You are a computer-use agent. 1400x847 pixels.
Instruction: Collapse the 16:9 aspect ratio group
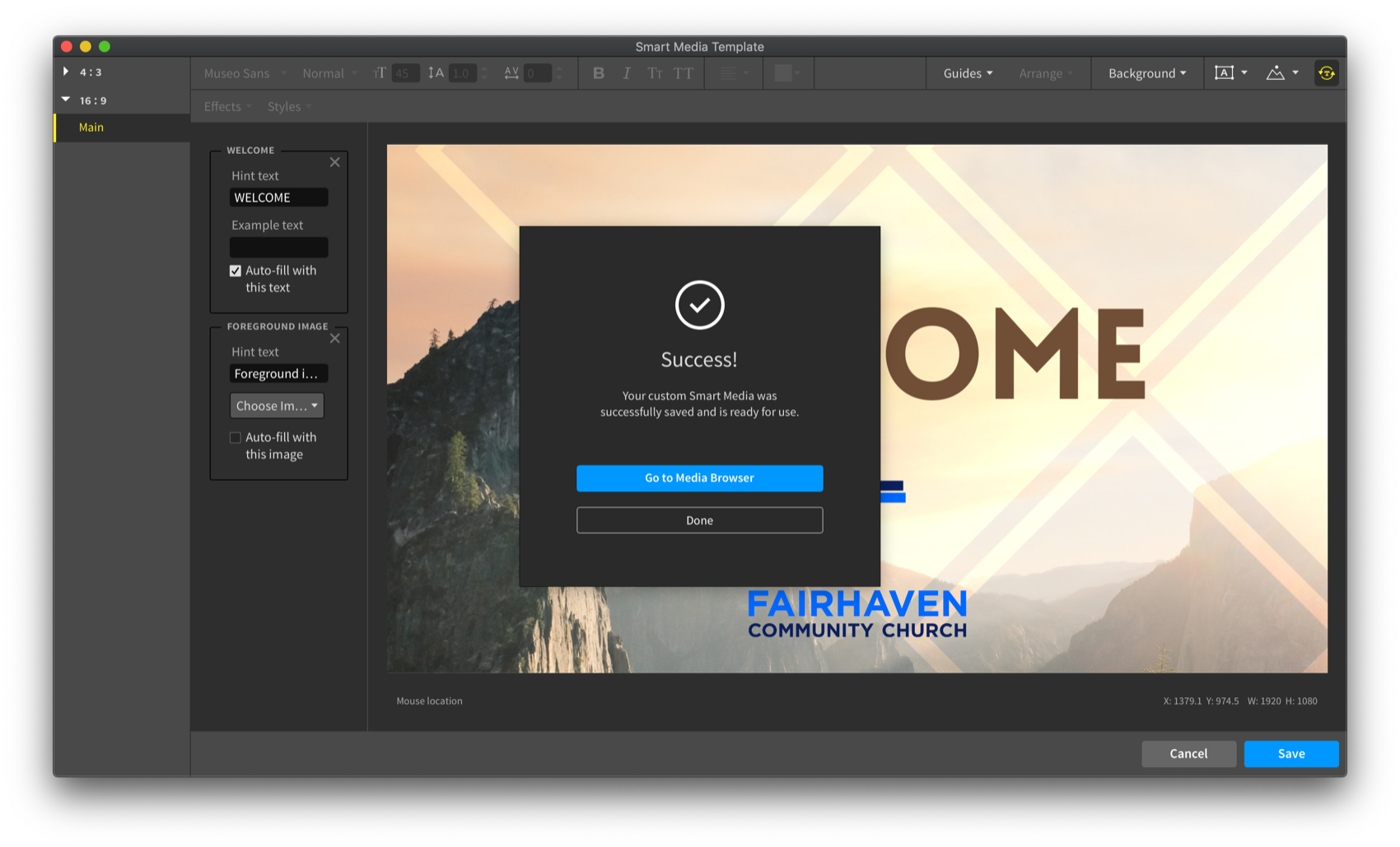[66, 100]
